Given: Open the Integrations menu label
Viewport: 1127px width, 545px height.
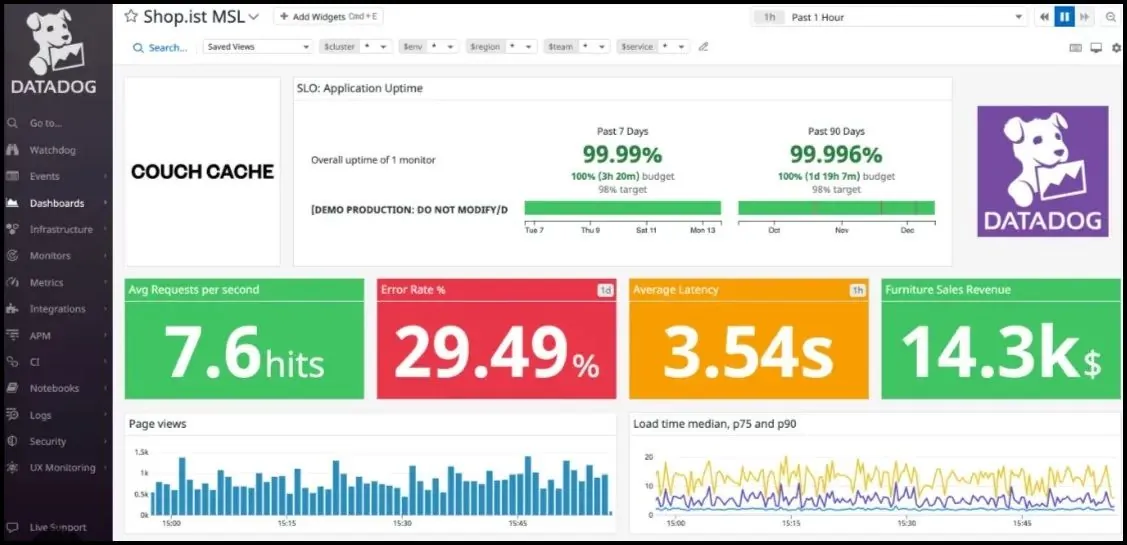Looking at the screenshot, I should point(58,309).
